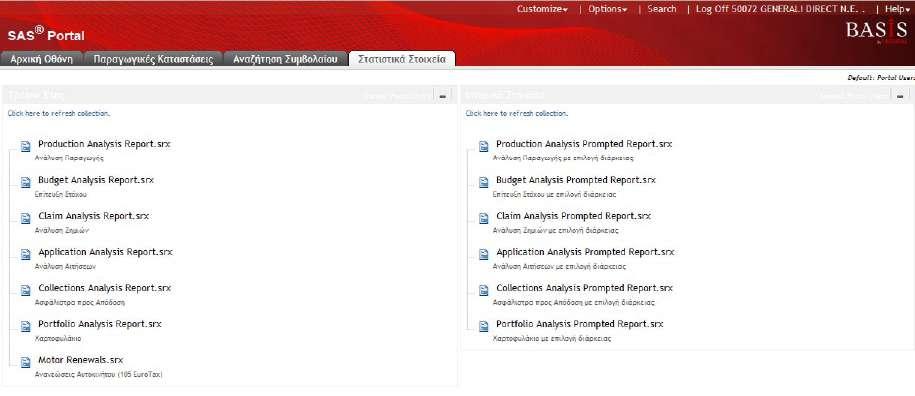The height and width of the screenshot is (396, 915).
Task: Click the Motor Renewals.srx file icon
Action: [x=26, y=363]
